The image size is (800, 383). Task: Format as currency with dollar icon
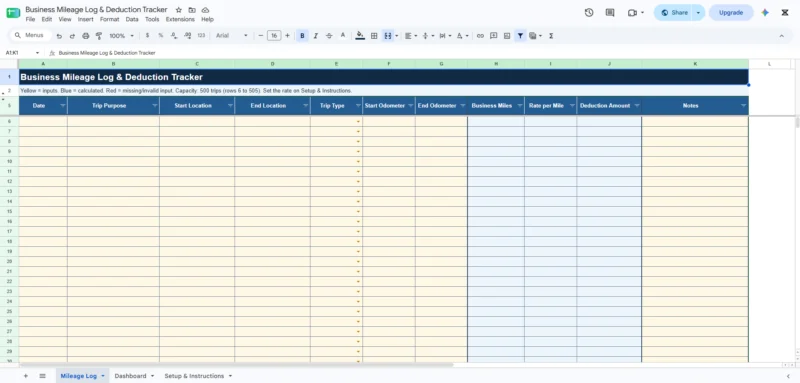point(147,36)
